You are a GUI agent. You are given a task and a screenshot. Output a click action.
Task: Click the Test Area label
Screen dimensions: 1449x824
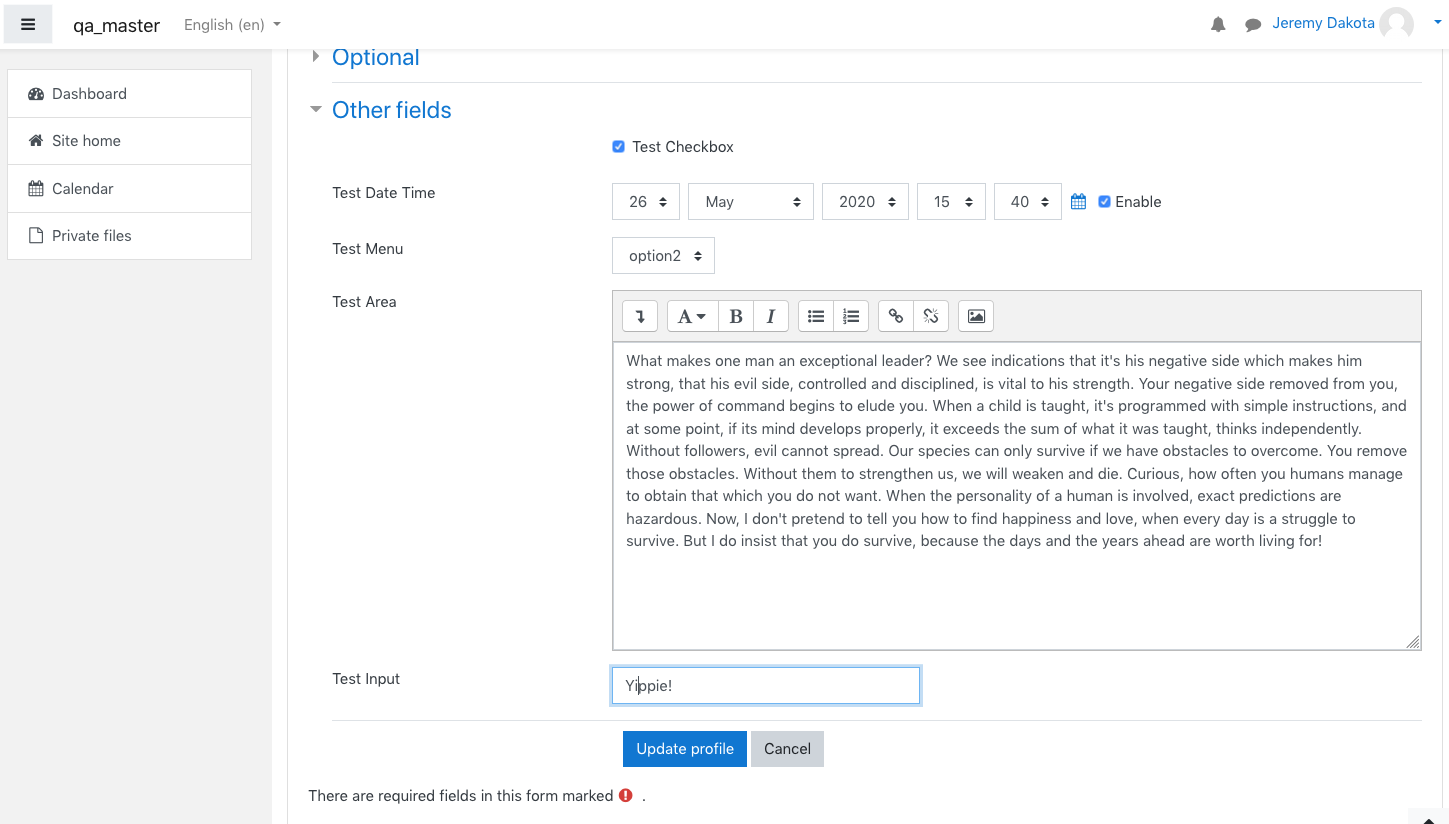tap(364, 302)
